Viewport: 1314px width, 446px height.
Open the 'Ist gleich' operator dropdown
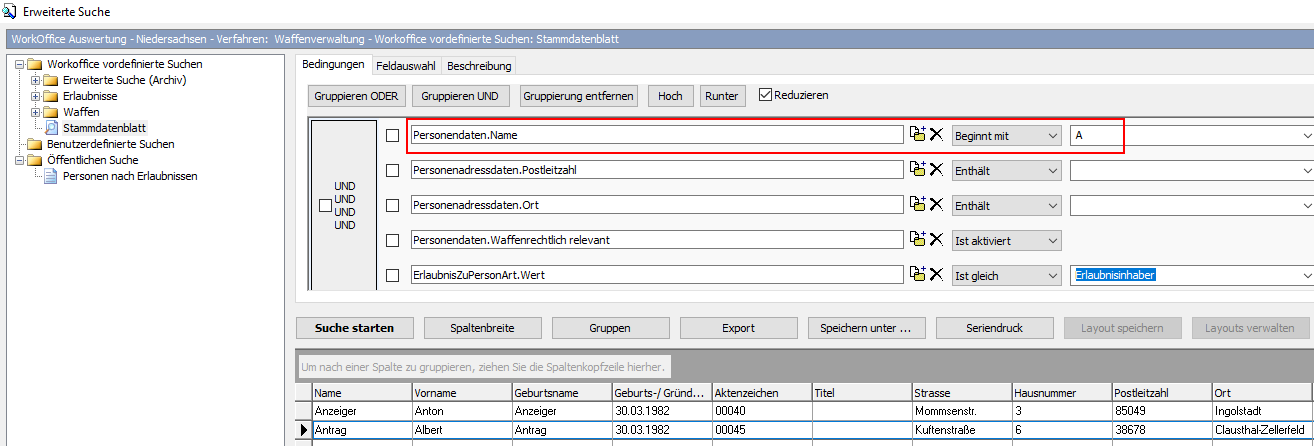1006,275
